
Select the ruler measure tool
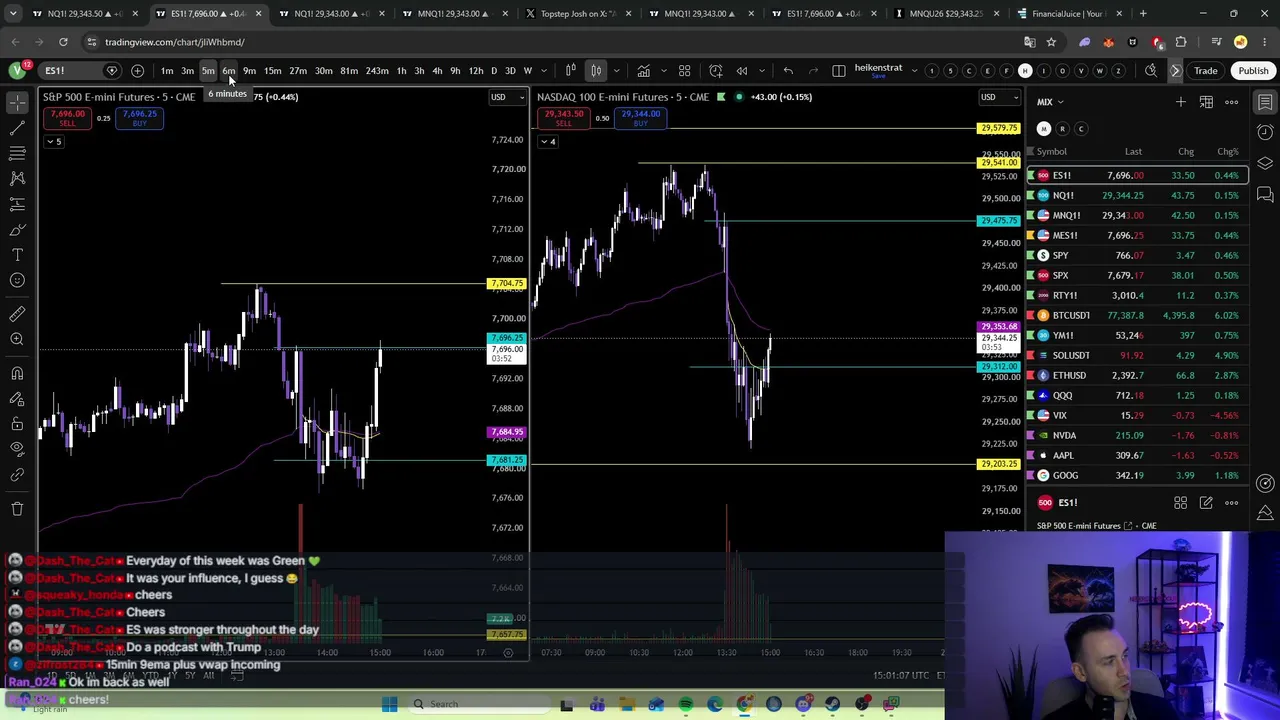(17, 314)
